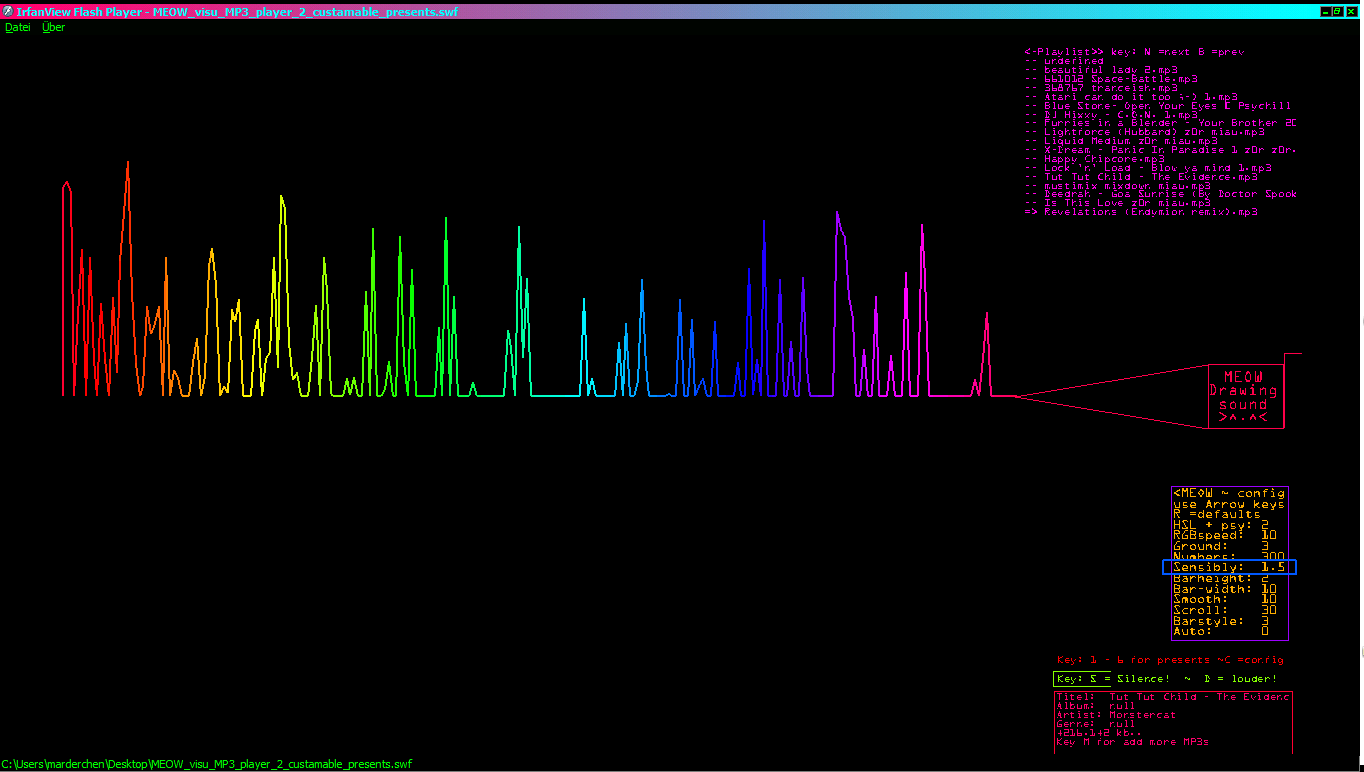This screenshot has width=1364, height=772.
Task: Click the 'Titel: Tut Tut Child' info line
Action: [x=1173, y=697]
